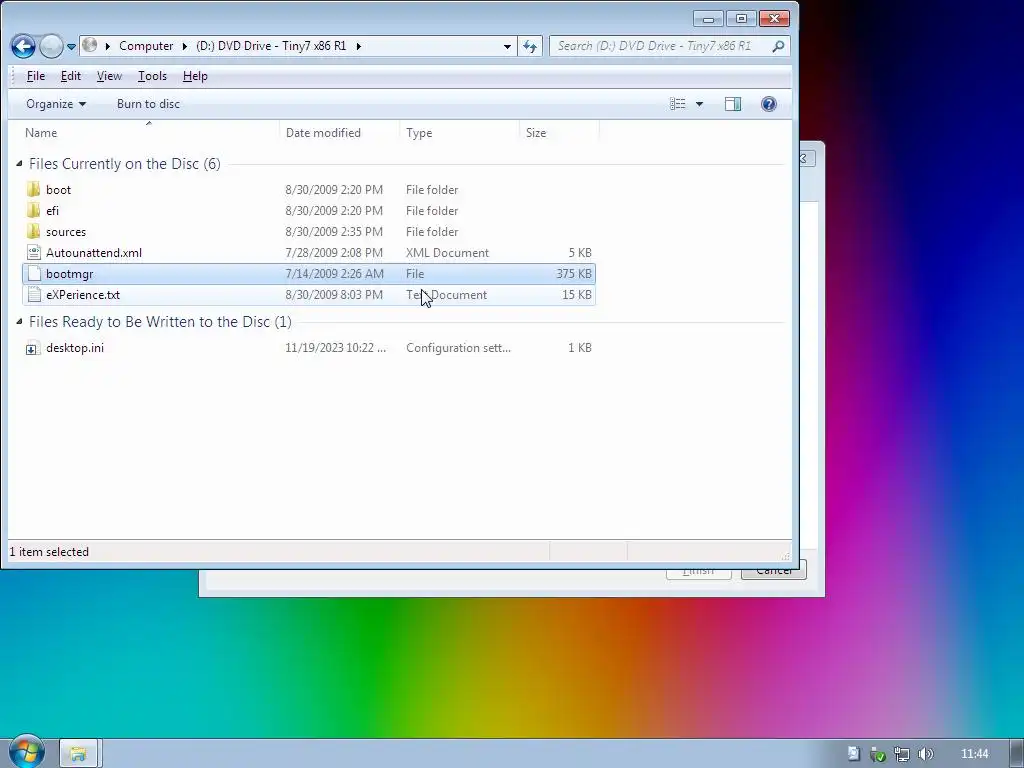The height and width of the screenshot is (768, 1024).
Task: Go back with the blue Back arrow
Action: tap(24, 46)
